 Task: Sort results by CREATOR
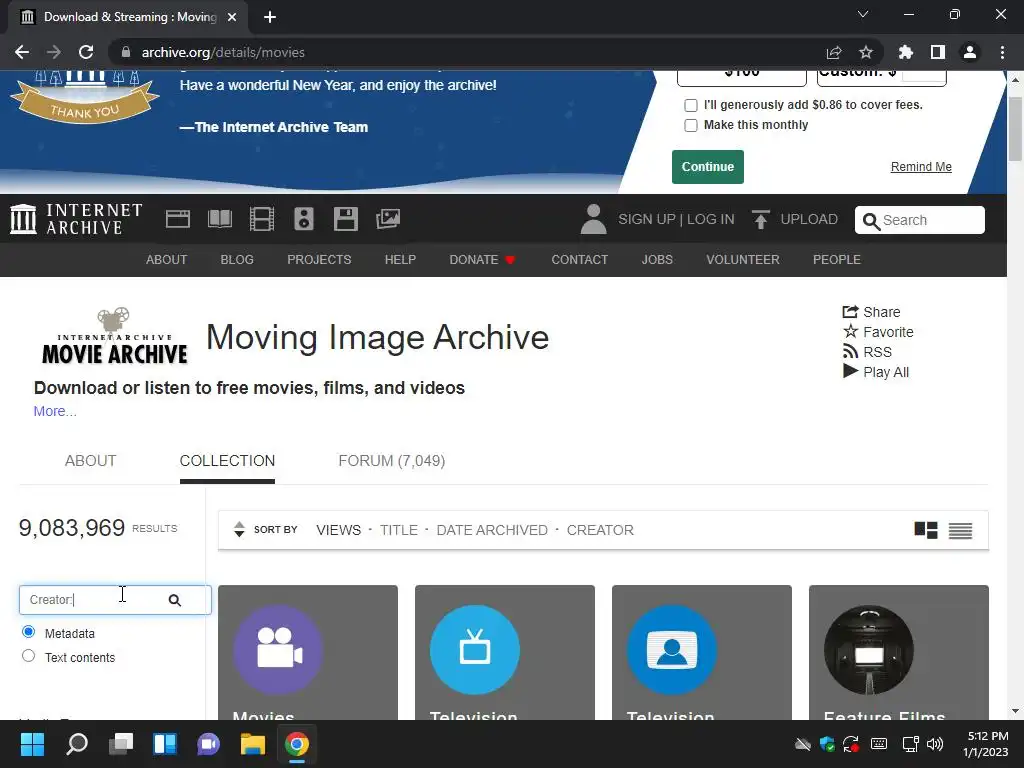coord(600,530)
